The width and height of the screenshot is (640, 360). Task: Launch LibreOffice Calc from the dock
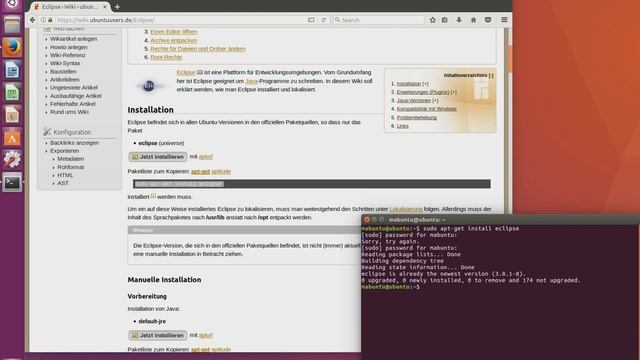point(12,92)
